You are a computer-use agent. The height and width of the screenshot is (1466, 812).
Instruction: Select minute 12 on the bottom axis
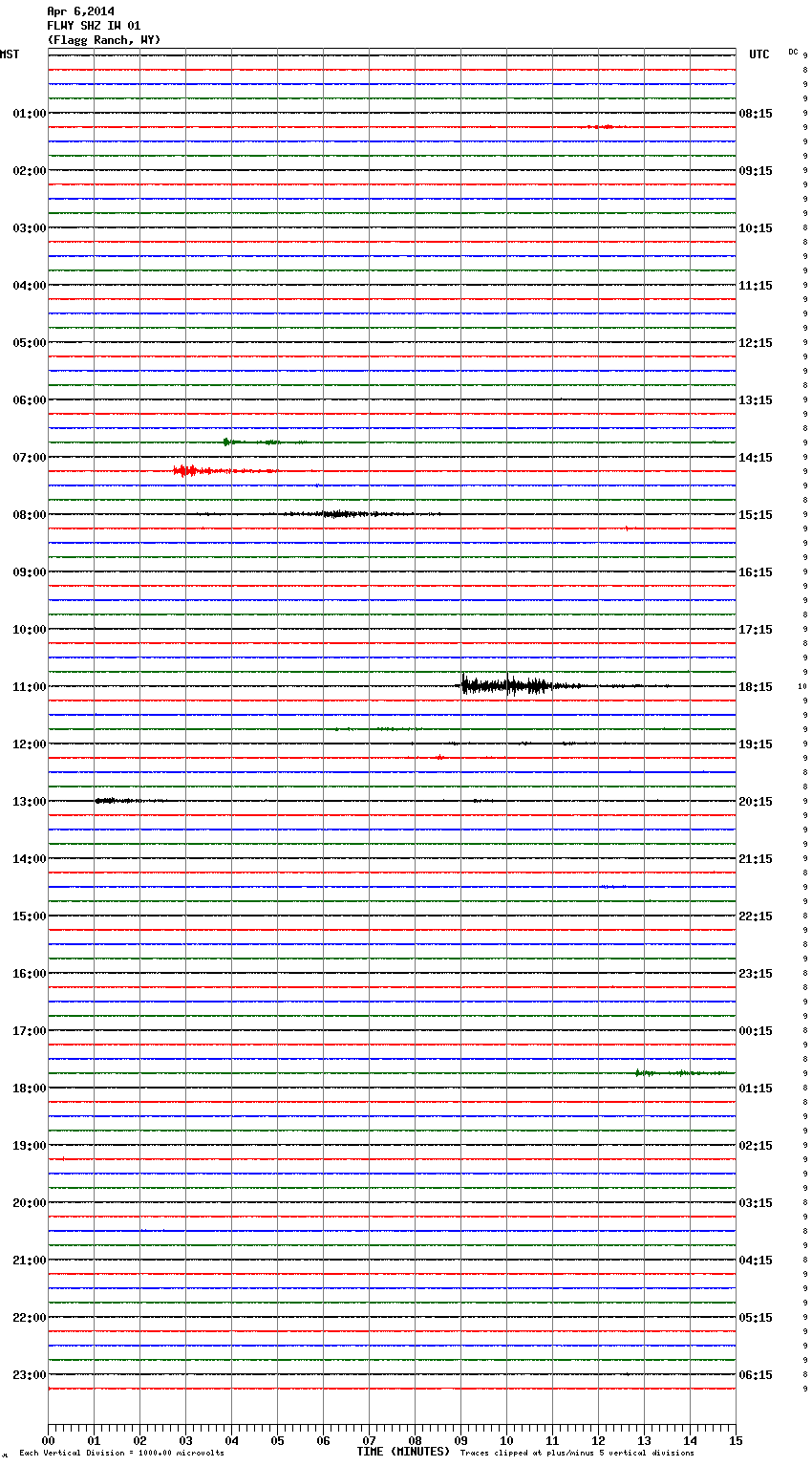[598, 1441]
